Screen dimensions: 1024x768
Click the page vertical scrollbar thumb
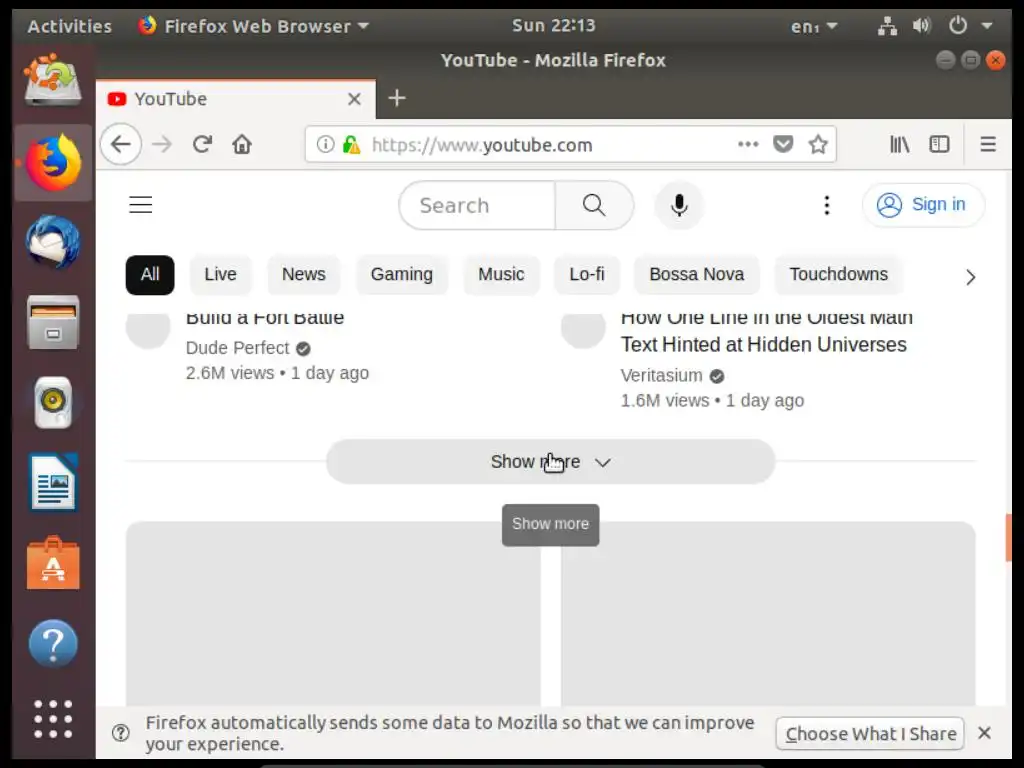(x=1008, y=538)
